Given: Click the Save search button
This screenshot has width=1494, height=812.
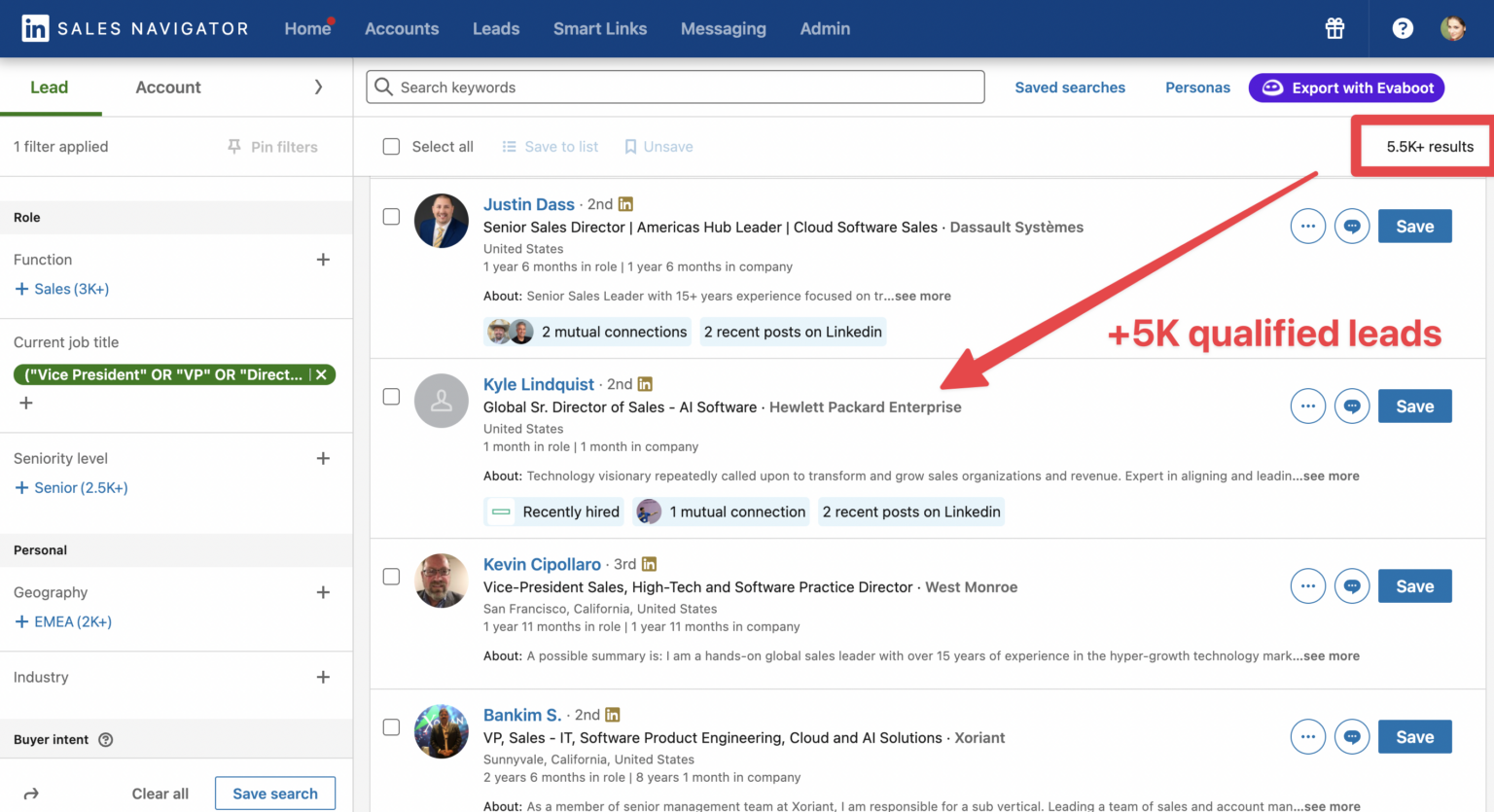Looking at the screenshot, I should tap(274, 793).
